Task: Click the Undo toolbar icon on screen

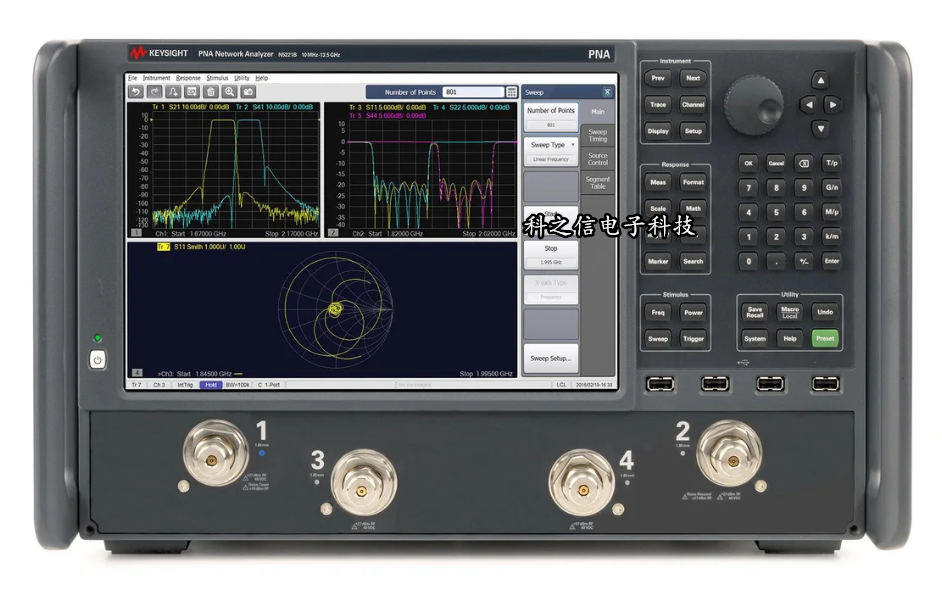Action: pos(136,92)
